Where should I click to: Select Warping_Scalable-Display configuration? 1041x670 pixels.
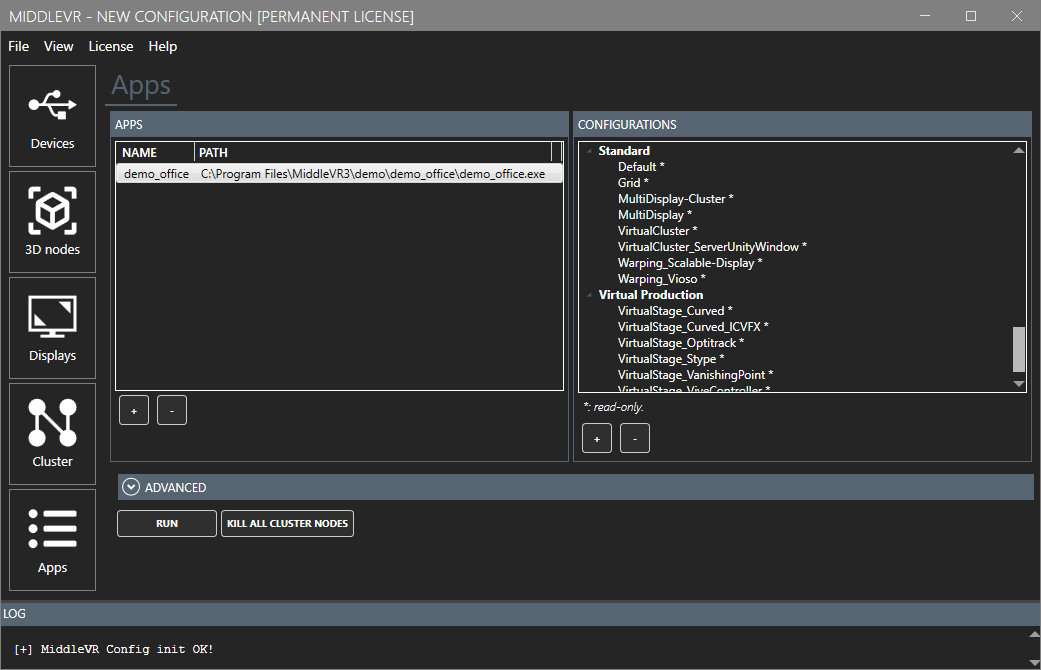690,262
